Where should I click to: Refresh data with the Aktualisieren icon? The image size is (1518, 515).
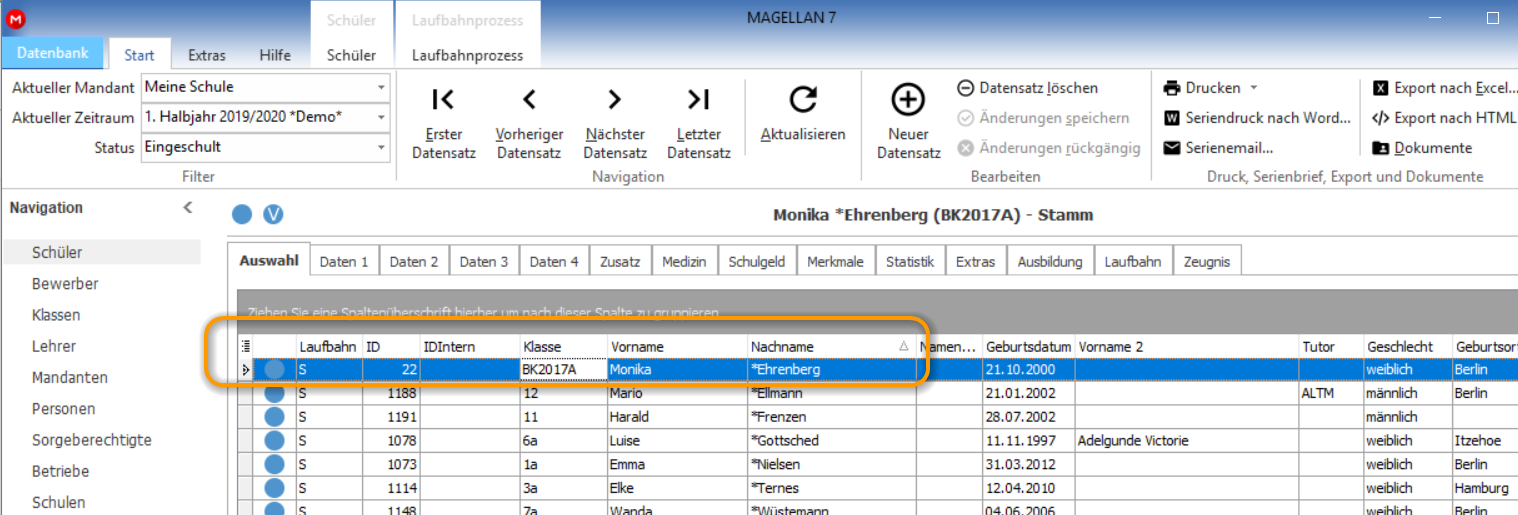tap(802, 100)
